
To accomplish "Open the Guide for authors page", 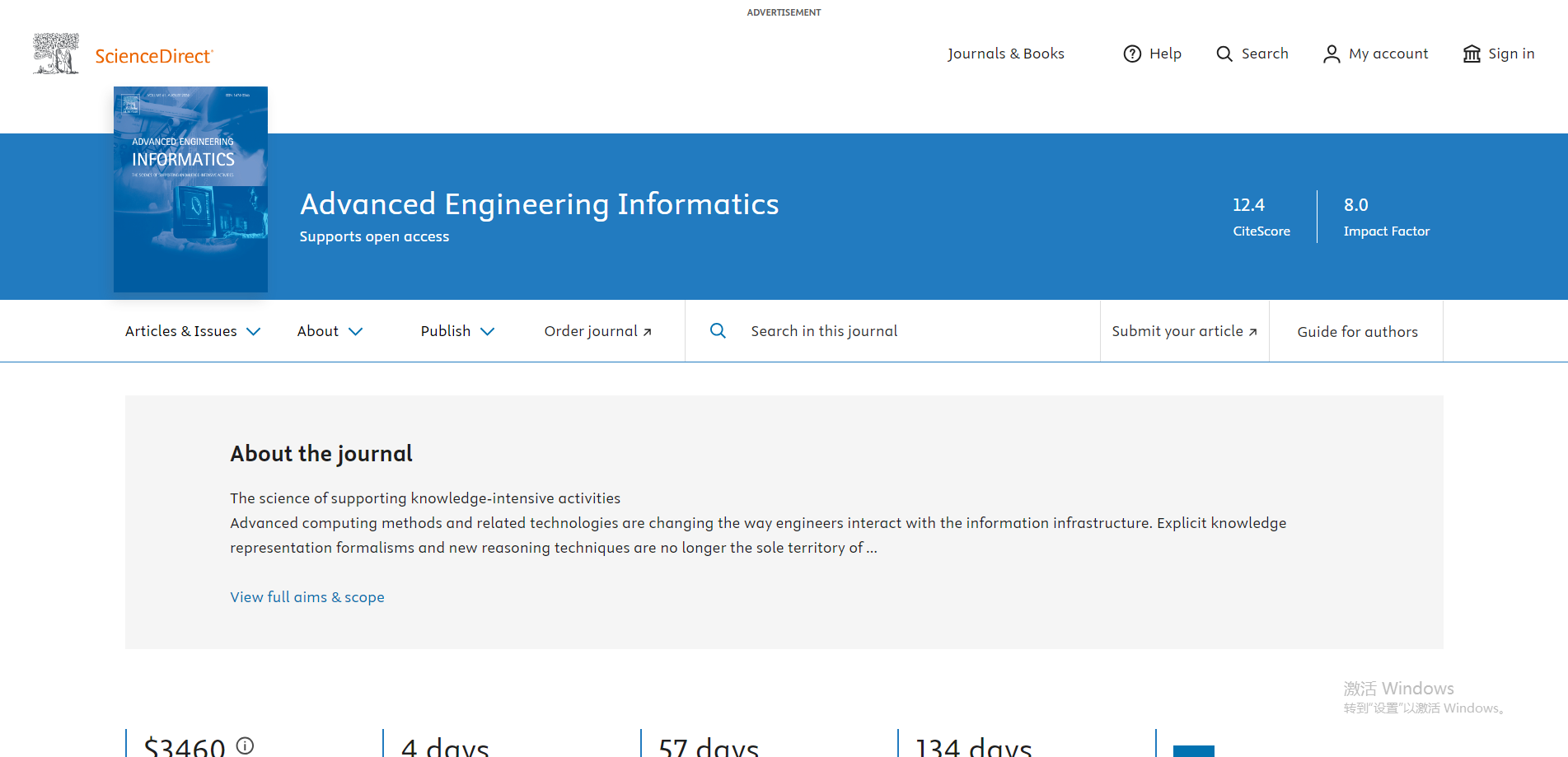I will [x=1357, y=332].
